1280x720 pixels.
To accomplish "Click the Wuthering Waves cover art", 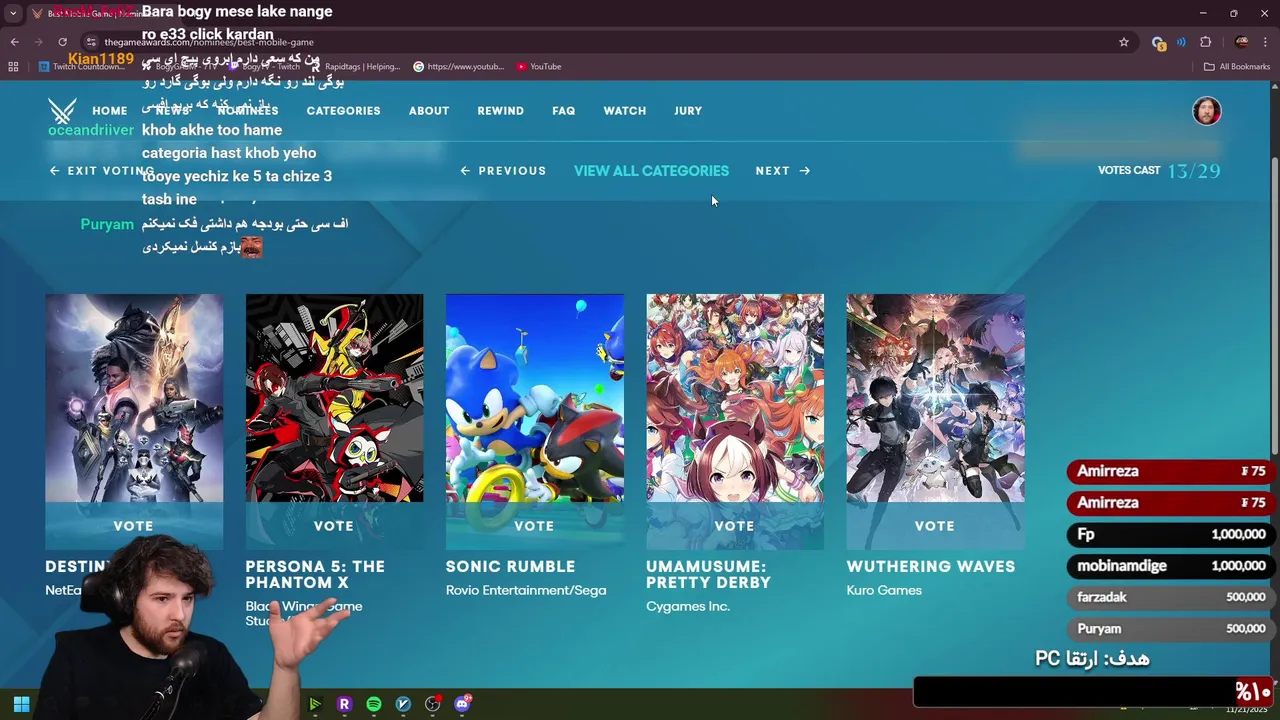I will point(935,398).
